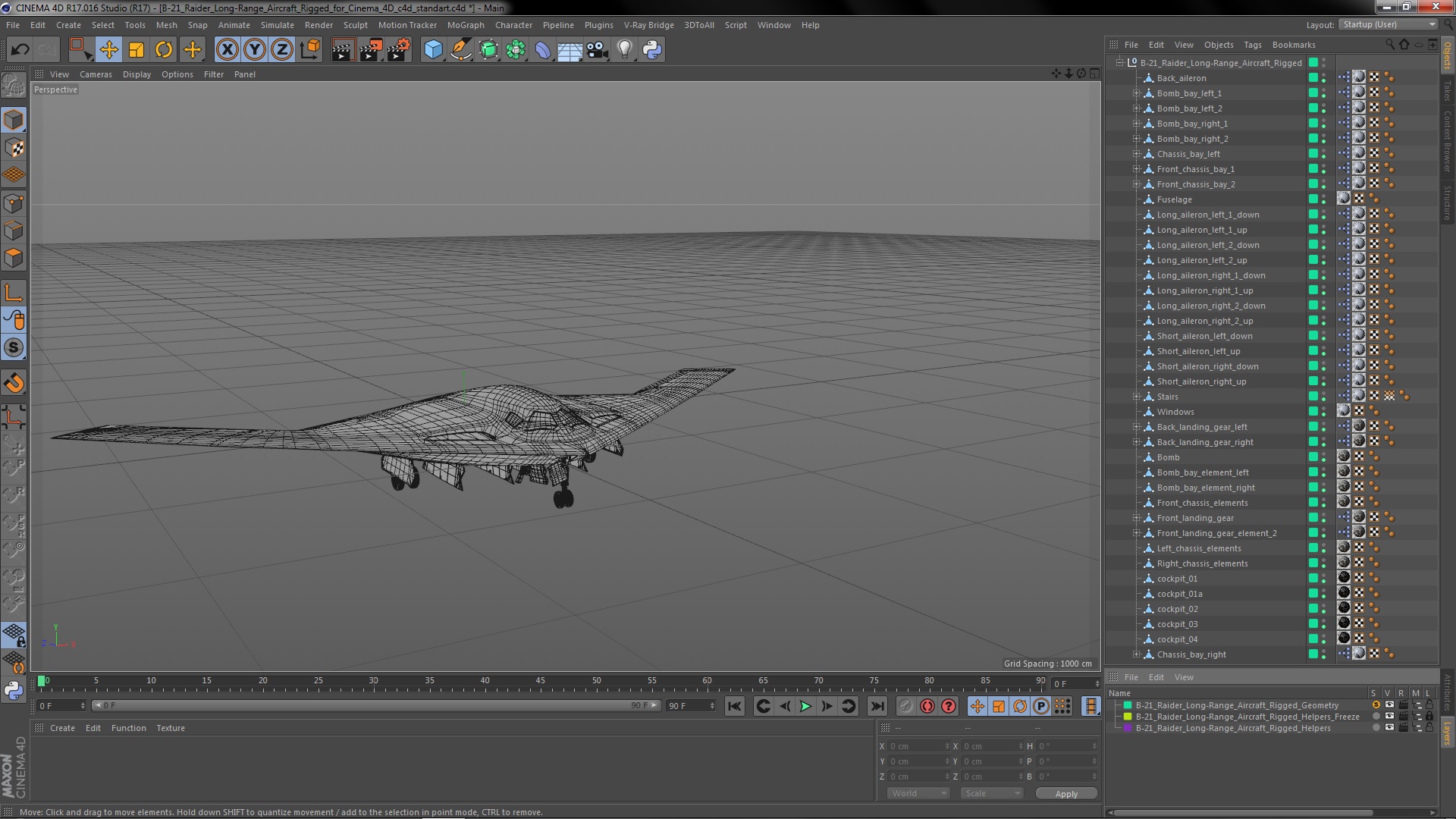
Task: Activate the Scale tool
Action: (136, 50)
